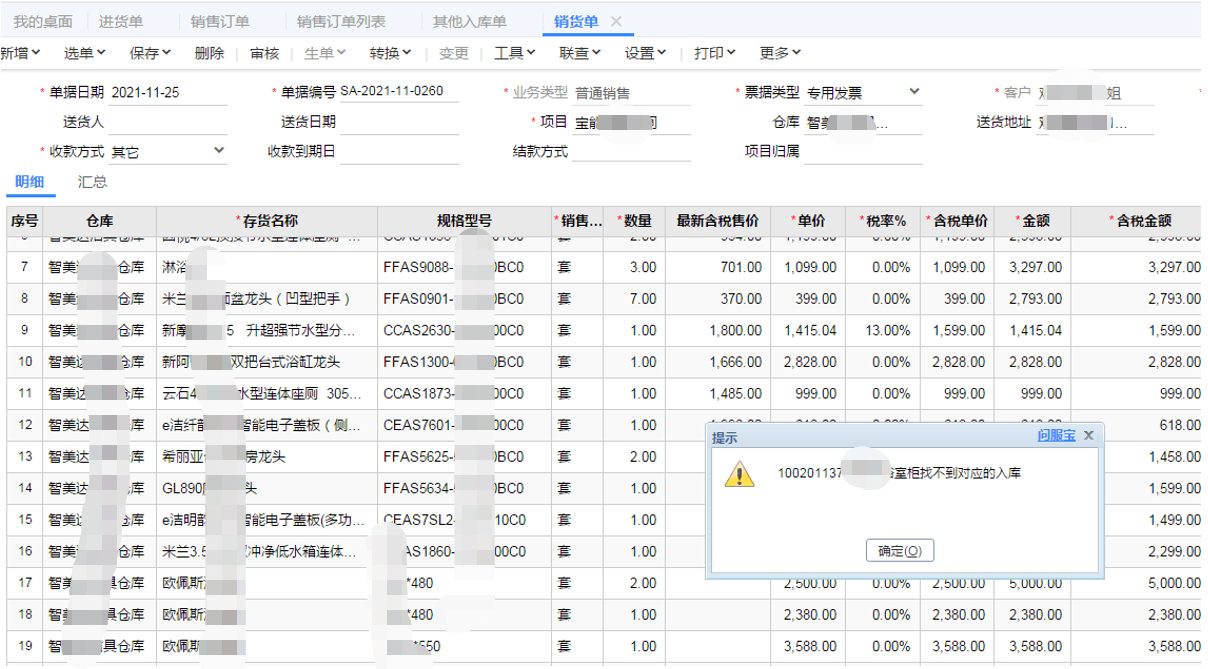Select the spec cell starting with CEAS7601

464,425
